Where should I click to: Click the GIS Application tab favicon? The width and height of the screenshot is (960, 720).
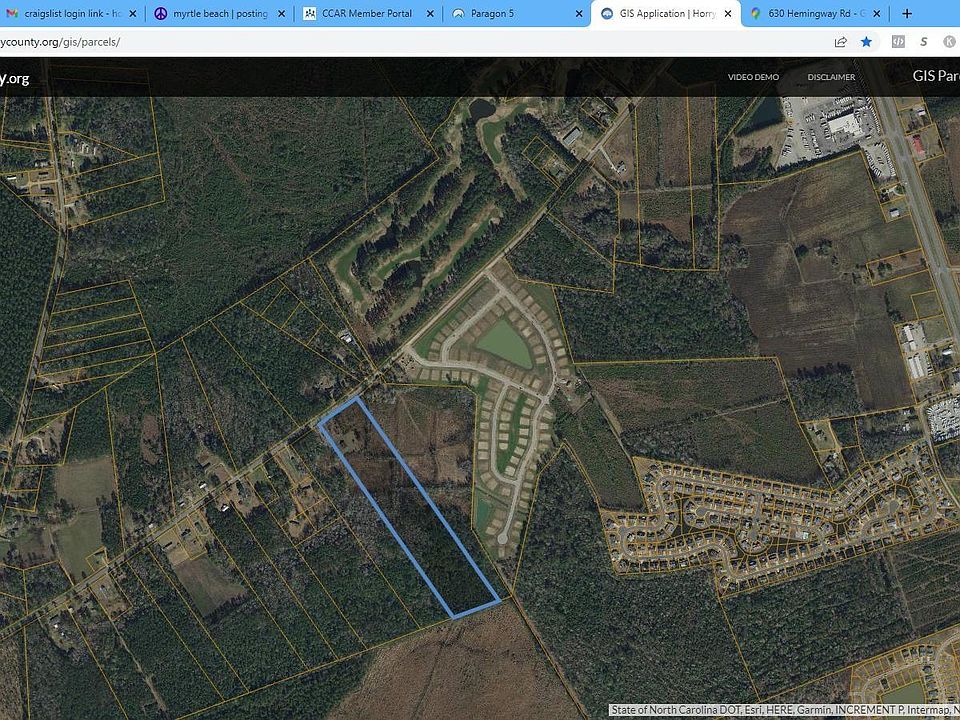tap(607, 13)
